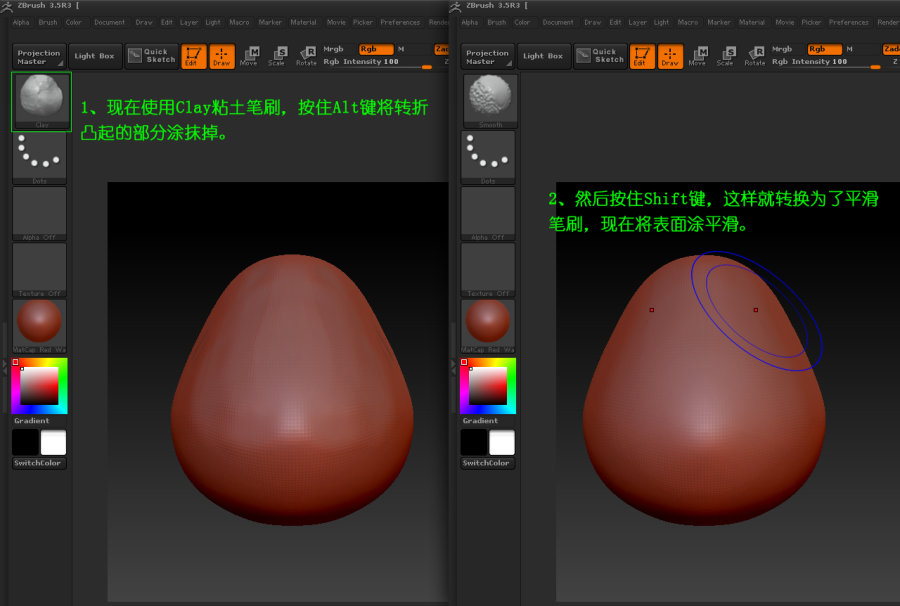Click SwitchColor button in left window
This screenshot has height=606, width=900.
39,463
